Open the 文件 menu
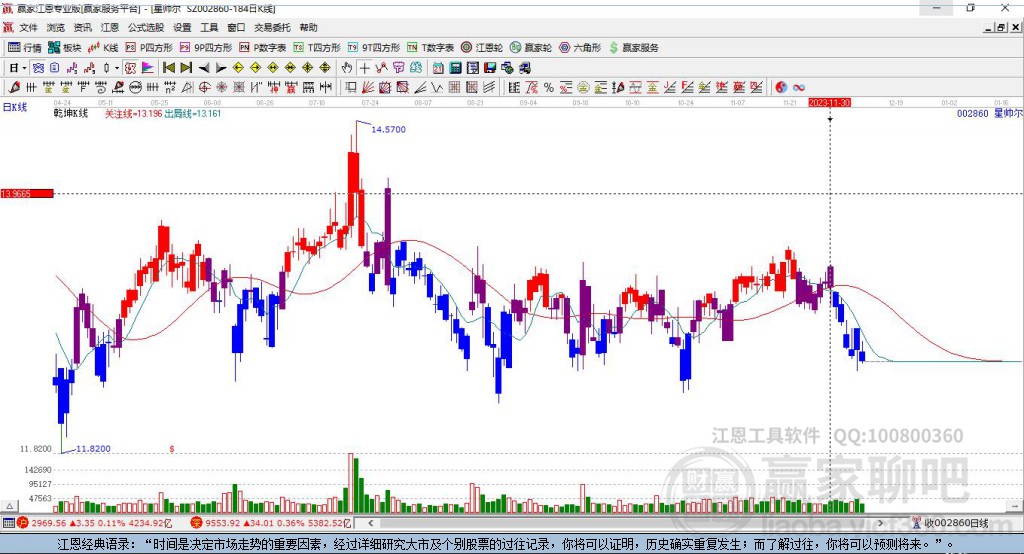 pyautogui.click(x=29, y=27)
